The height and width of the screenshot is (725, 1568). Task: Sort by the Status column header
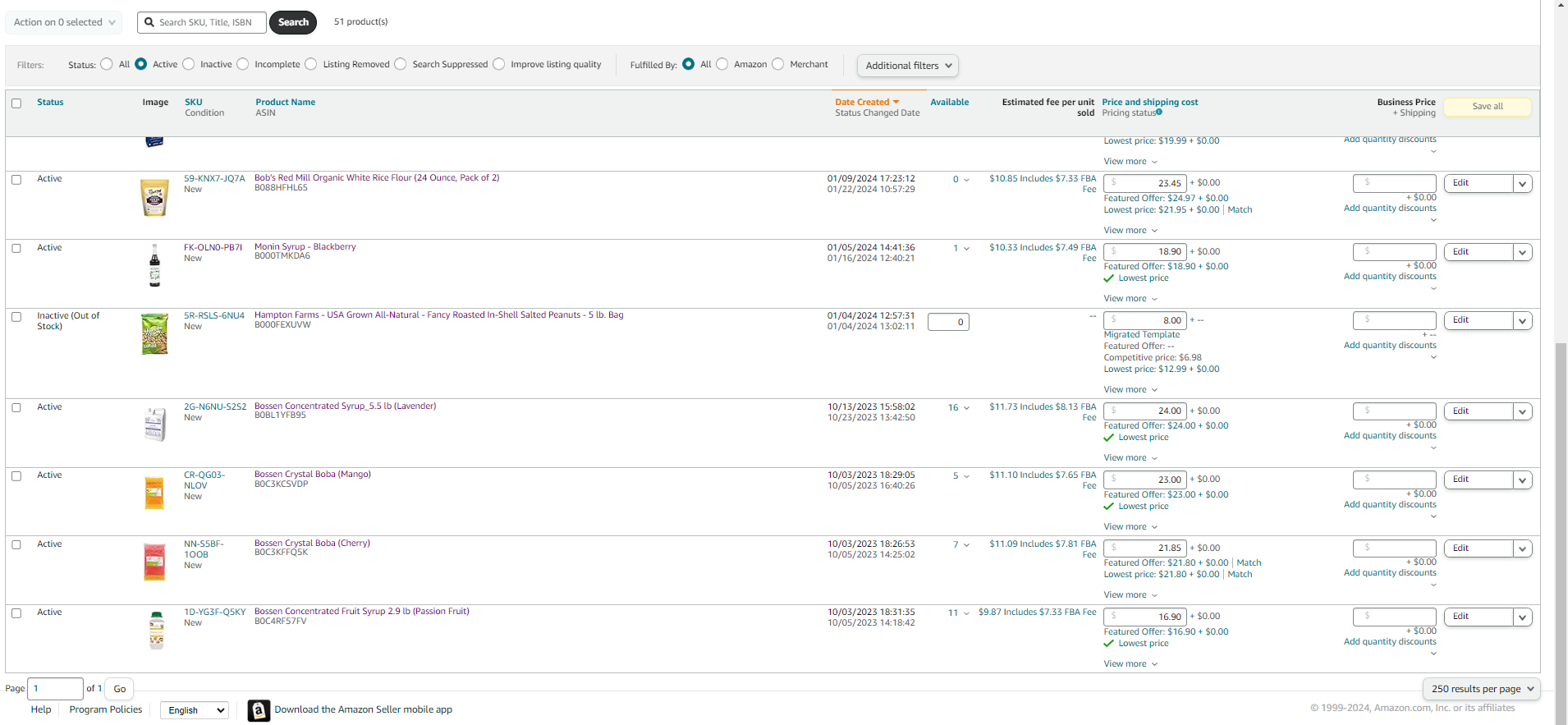(50, 102)
